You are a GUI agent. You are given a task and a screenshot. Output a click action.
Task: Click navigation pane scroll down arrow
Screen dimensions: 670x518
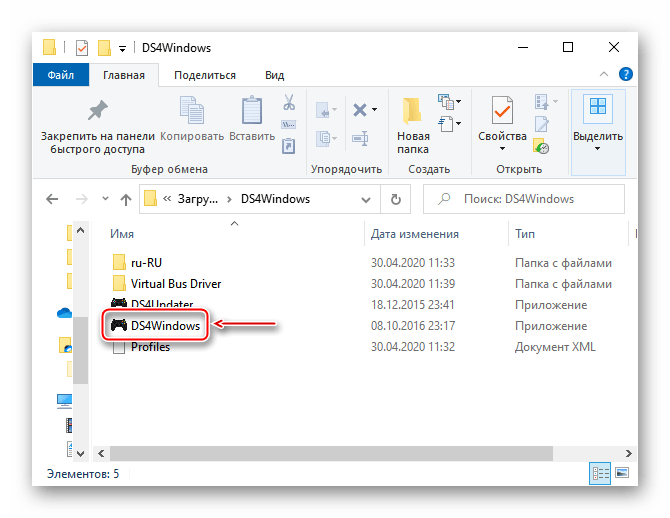click(80, 453)
